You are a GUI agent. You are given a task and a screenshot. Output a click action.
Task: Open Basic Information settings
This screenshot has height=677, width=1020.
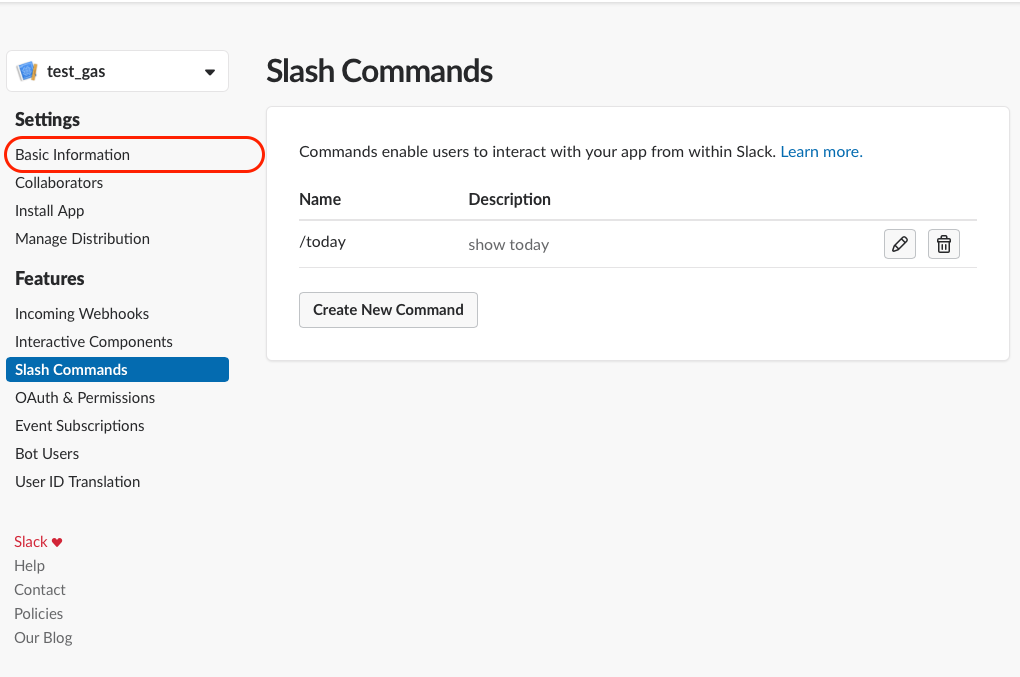pyautogui.click(x=73, y=155)
